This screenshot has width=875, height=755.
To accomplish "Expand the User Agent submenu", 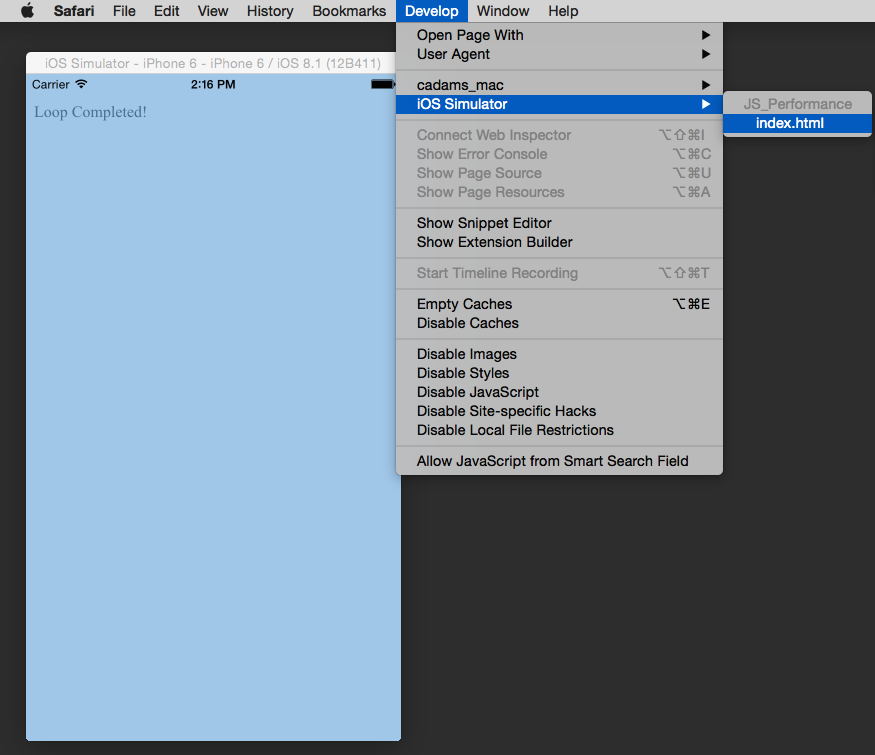I will click(559, 54).
